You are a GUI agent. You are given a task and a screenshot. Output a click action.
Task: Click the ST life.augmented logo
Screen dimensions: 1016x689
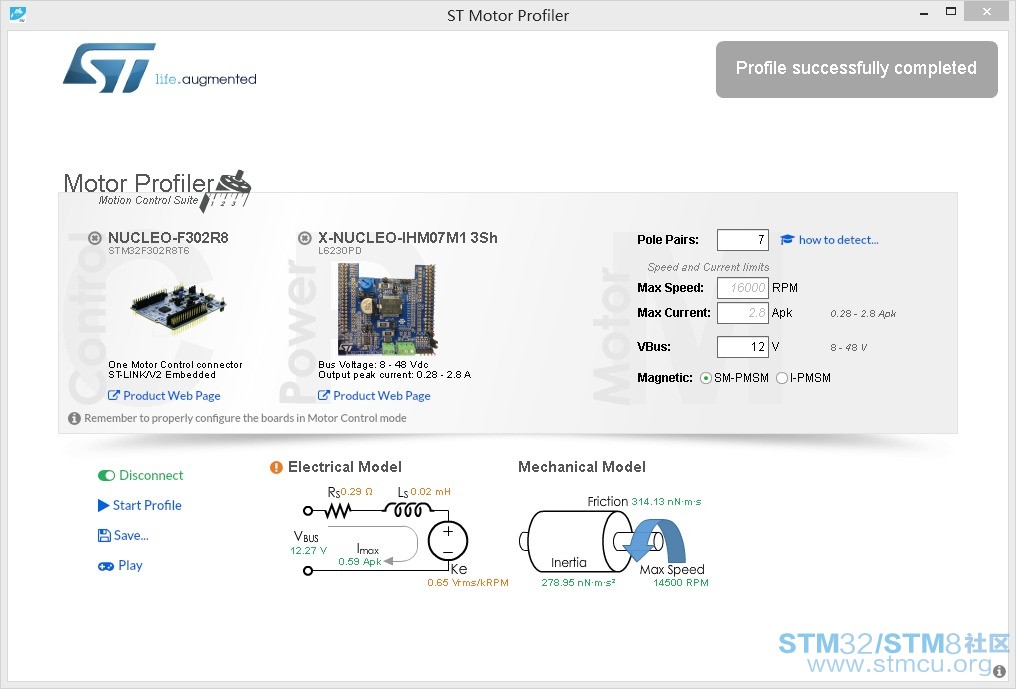tap(159, 68)
